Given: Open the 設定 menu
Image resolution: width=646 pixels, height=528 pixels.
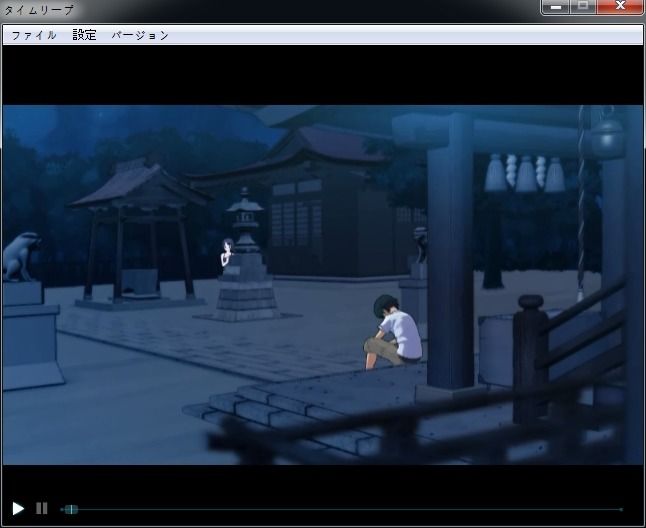Looking at the screenshot, I should click(x=84, y=35).
